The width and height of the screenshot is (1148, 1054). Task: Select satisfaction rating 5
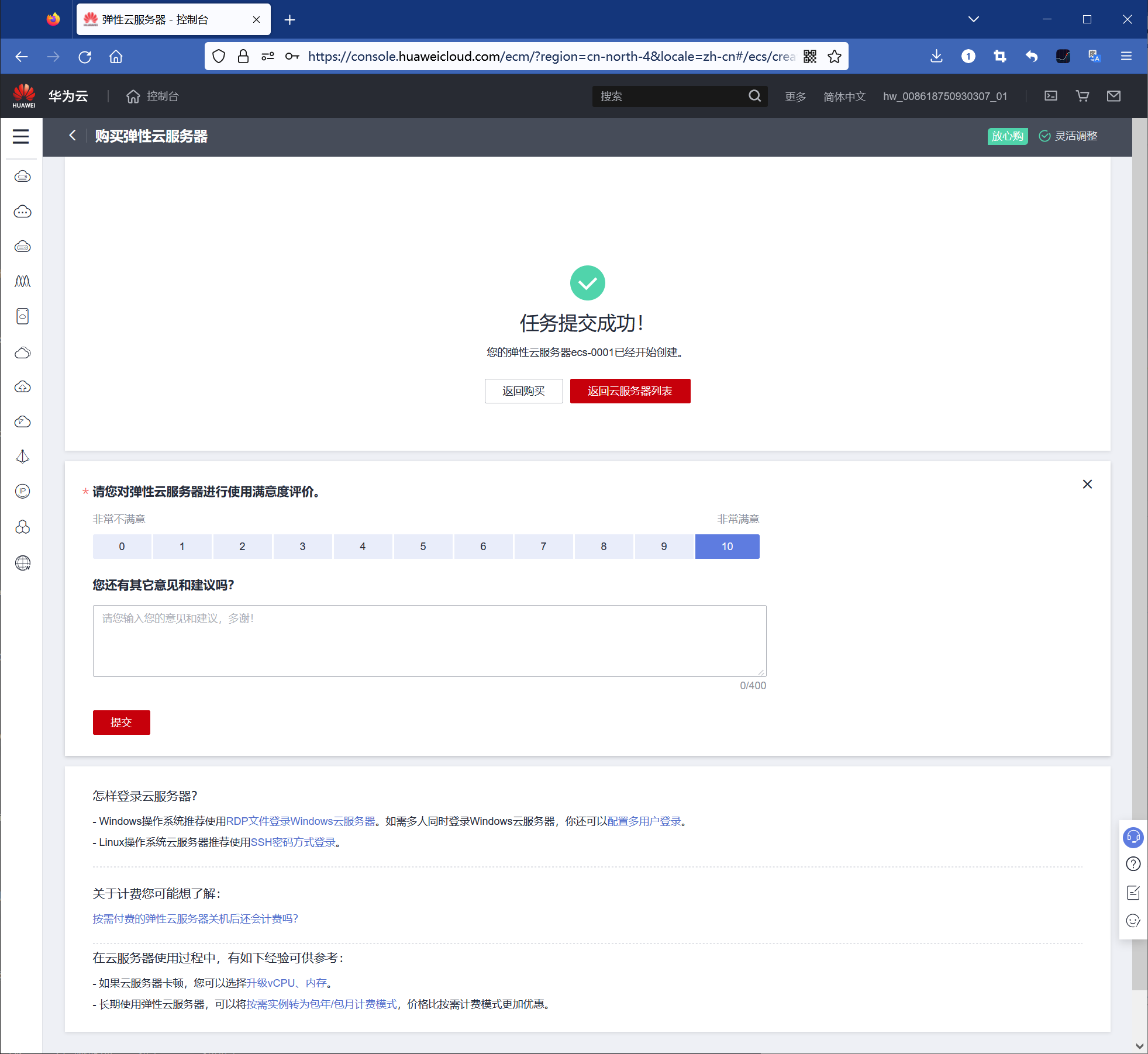click(x=423, y=546)
